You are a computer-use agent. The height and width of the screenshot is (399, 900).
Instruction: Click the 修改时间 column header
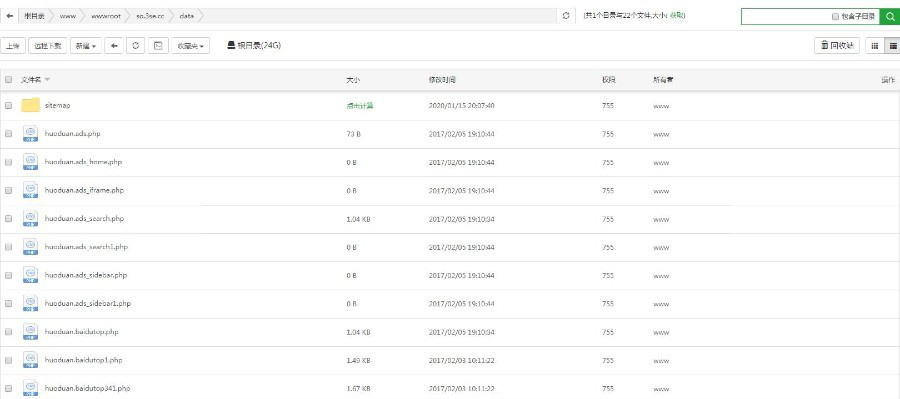tap(442, 80)
